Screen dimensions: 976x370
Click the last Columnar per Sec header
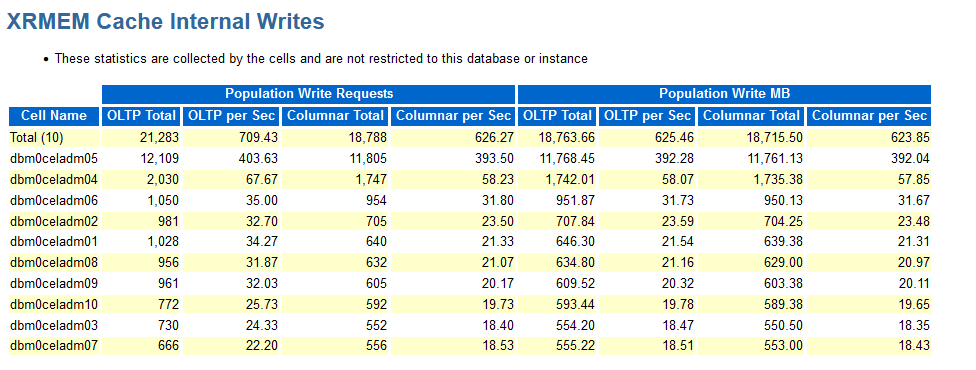[869, 116]
